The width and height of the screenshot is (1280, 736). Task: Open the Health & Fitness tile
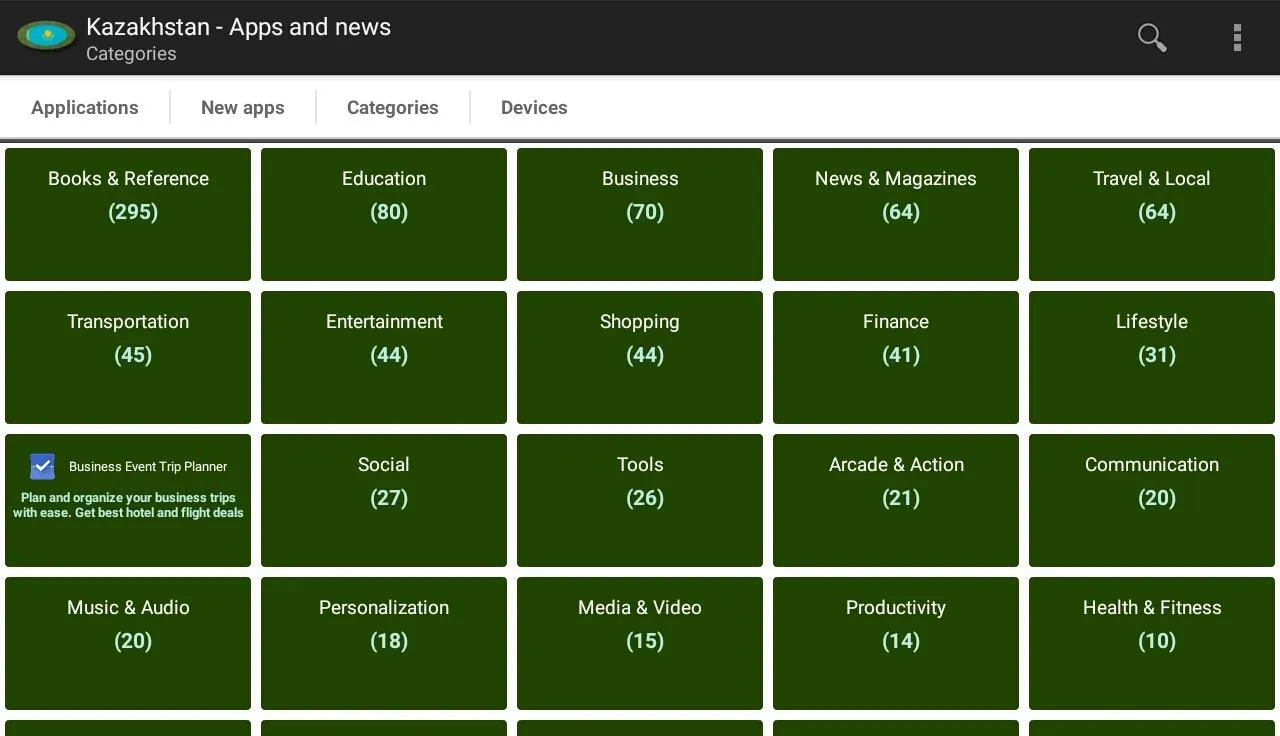pyautogui.click(x=1152, y=644)
